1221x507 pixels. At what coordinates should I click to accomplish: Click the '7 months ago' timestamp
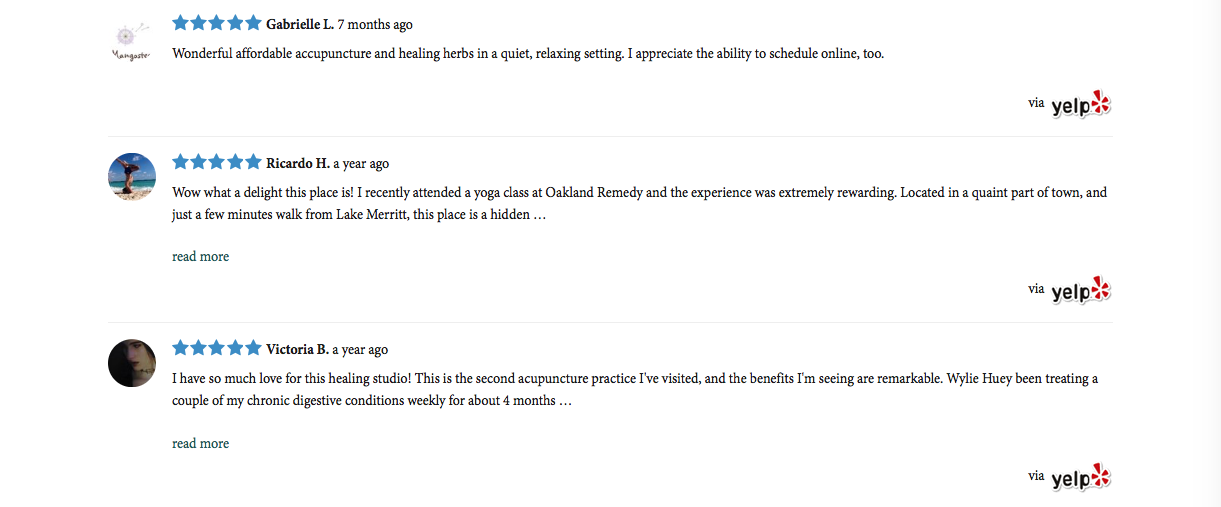click(375, 24)
